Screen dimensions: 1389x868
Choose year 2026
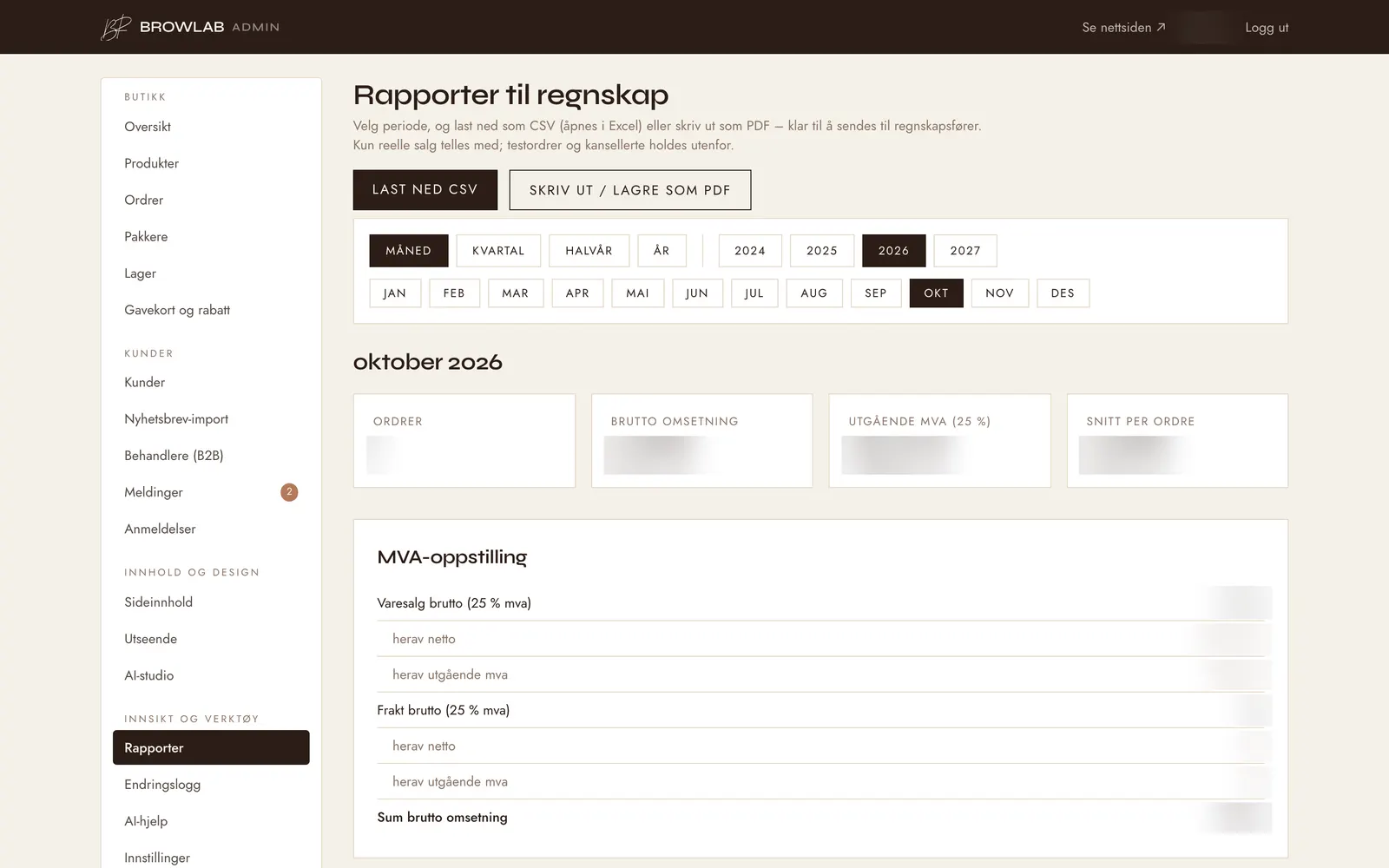pos(894,251)
